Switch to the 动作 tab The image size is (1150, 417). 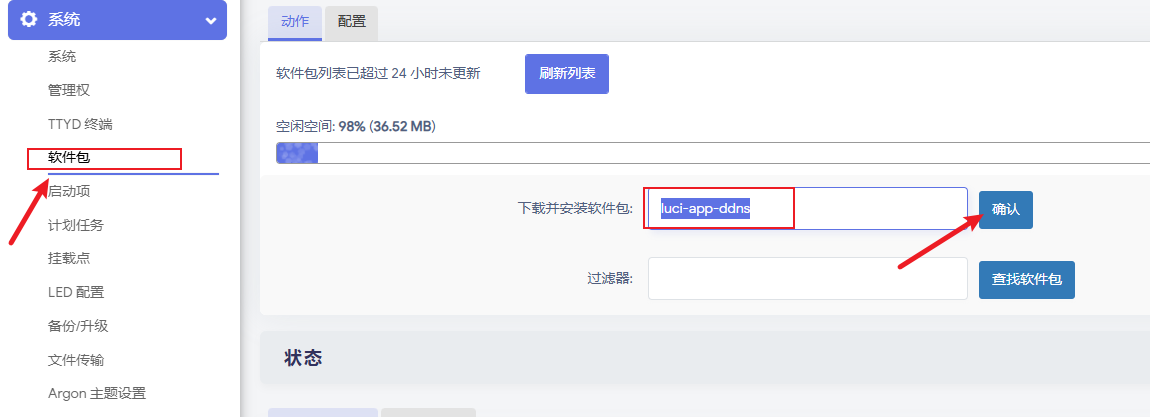point(295,22)
